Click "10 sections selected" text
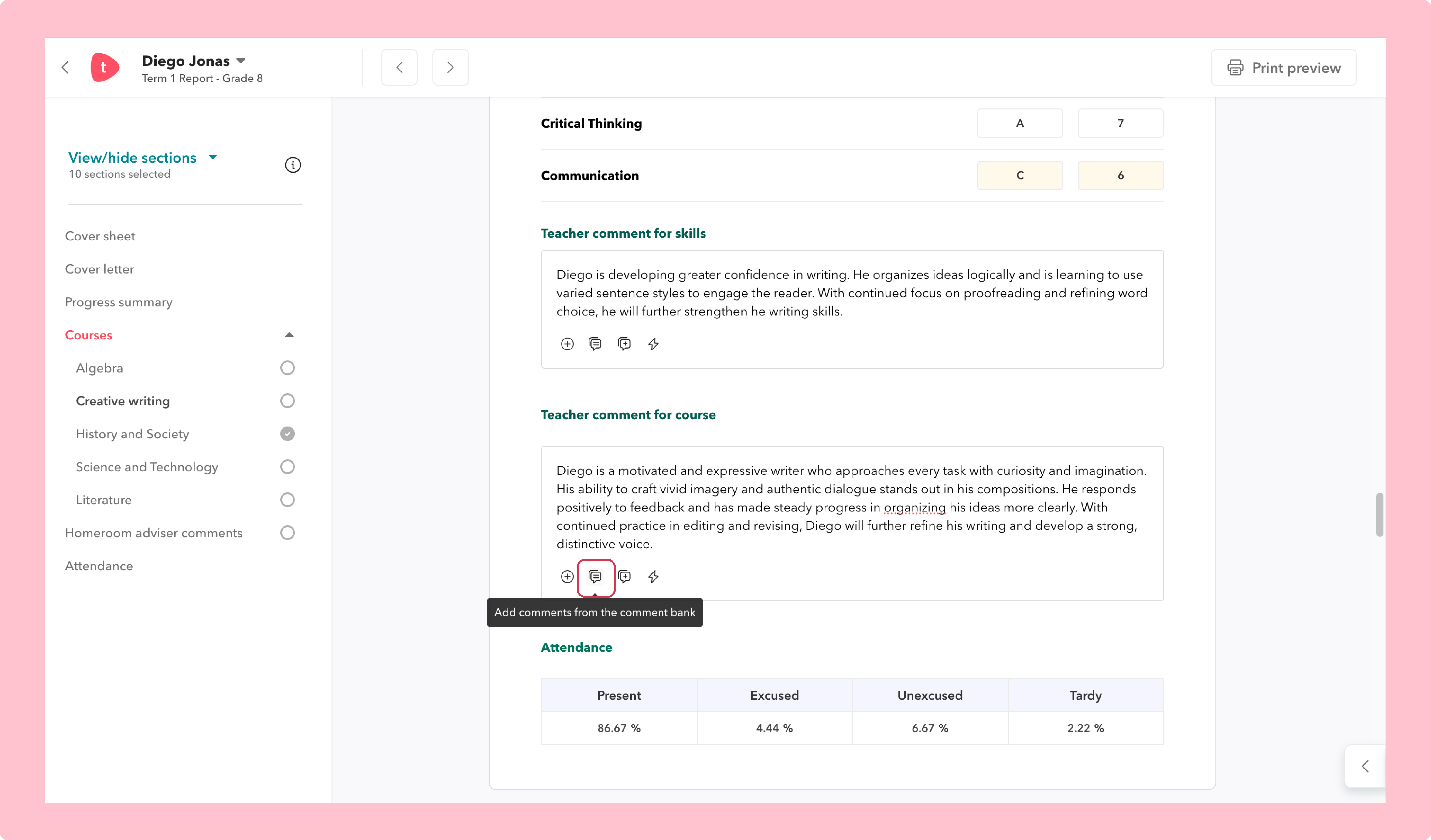 (119, 174)
